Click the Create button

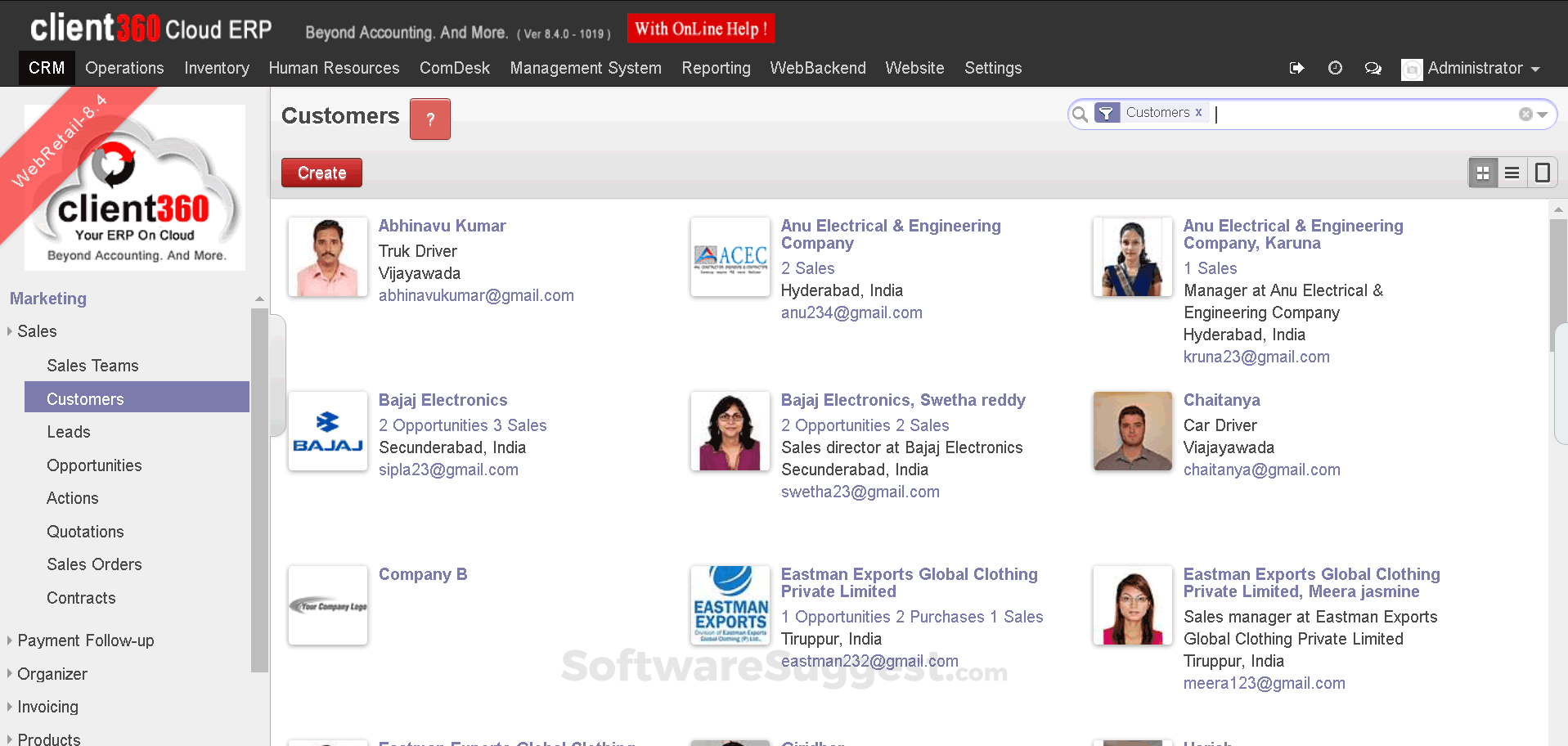pyautogui.click(x=321, y=173)
